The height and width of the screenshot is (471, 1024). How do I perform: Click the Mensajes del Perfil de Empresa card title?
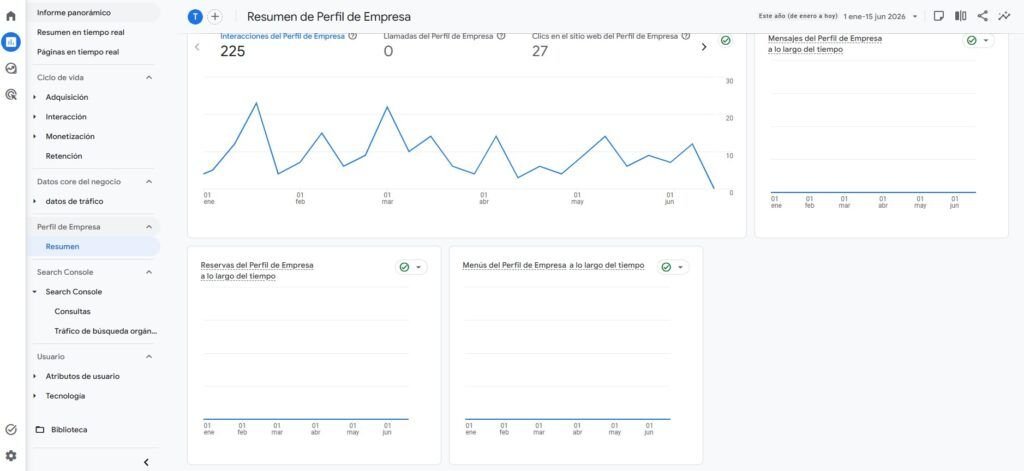point(824,44)
